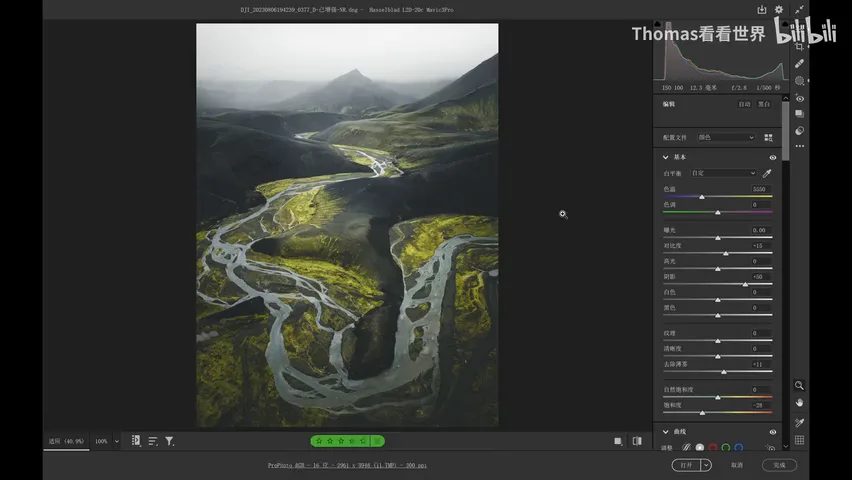Click the panel scrollbar up arrow
852x480 pixels.
(785, 98)
